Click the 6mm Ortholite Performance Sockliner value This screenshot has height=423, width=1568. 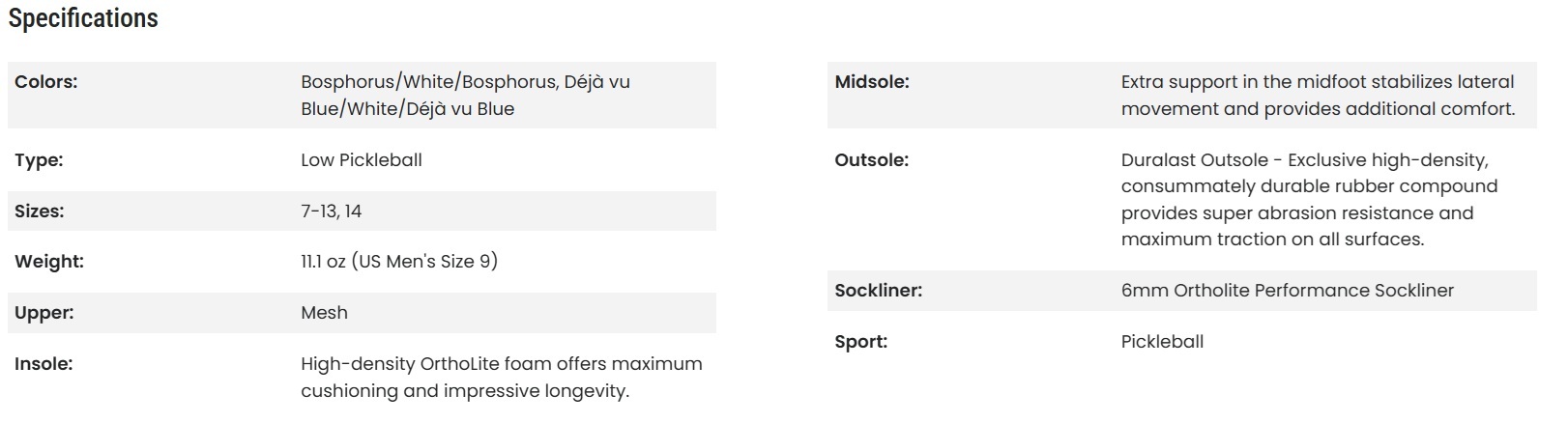[x=1288, y=291]
